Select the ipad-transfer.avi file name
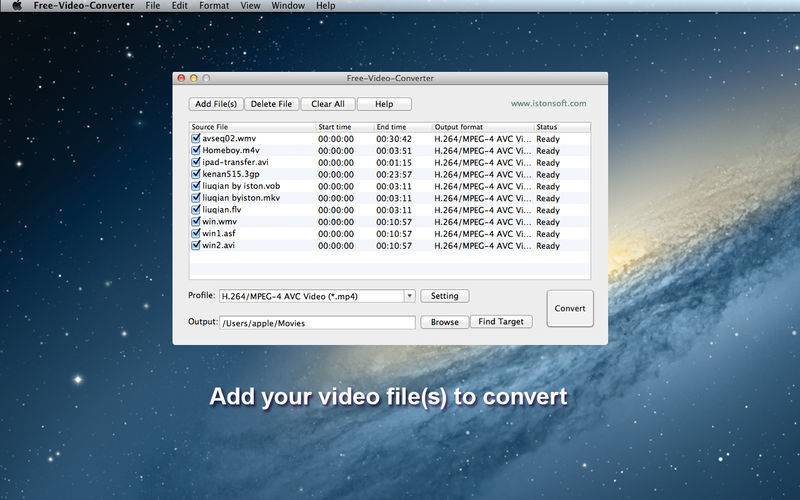This screenshot has width=800, height=500. tap(235, 162)
